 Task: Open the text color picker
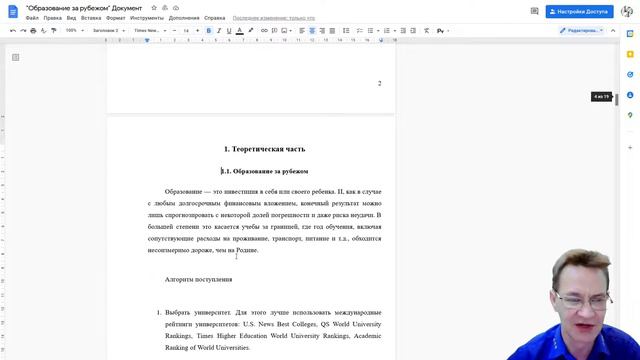click(240, 31)
